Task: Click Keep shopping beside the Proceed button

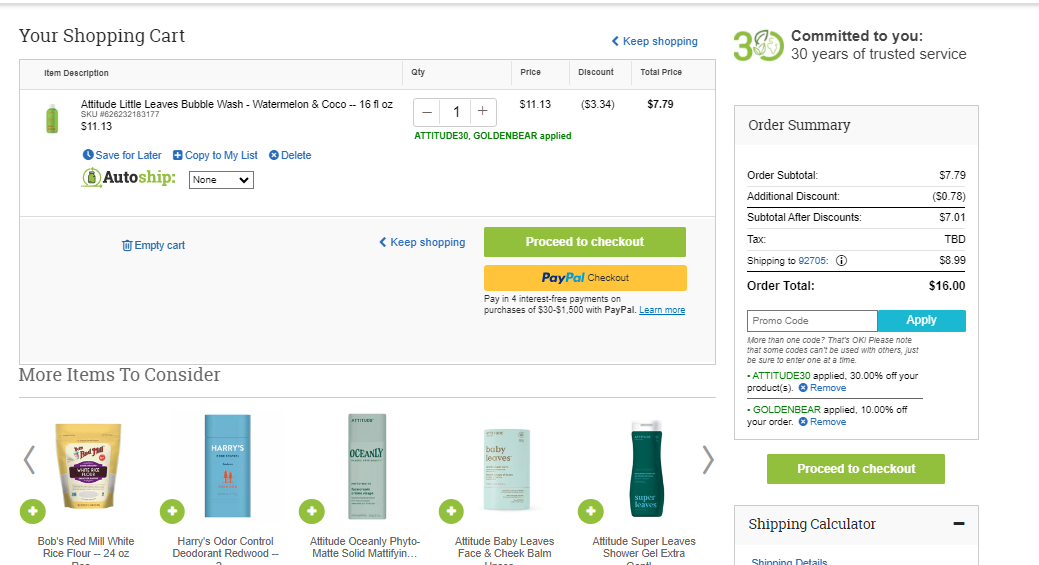Action: click(x=422, y=242)
